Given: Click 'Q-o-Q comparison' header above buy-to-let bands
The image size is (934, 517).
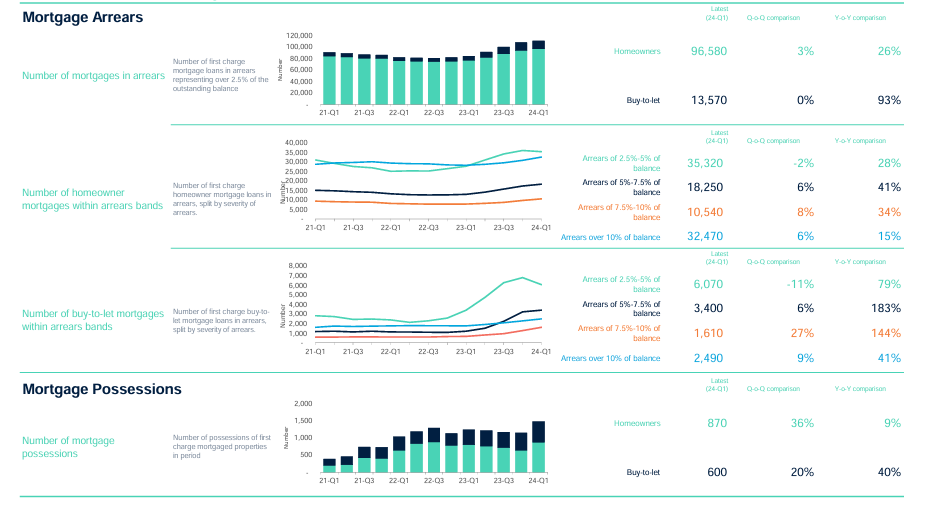Looking at the screenshot, I should click(x=773, y=262).
